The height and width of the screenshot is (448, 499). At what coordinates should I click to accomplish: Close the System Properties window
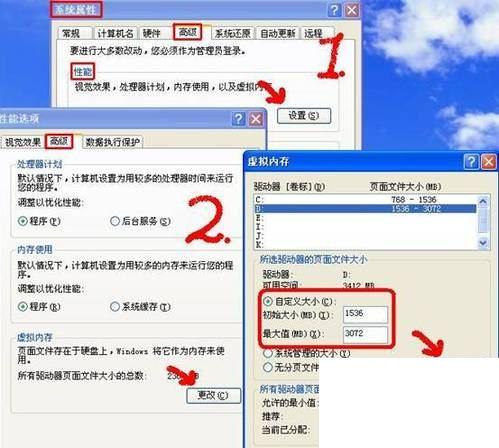coord(352,10)
